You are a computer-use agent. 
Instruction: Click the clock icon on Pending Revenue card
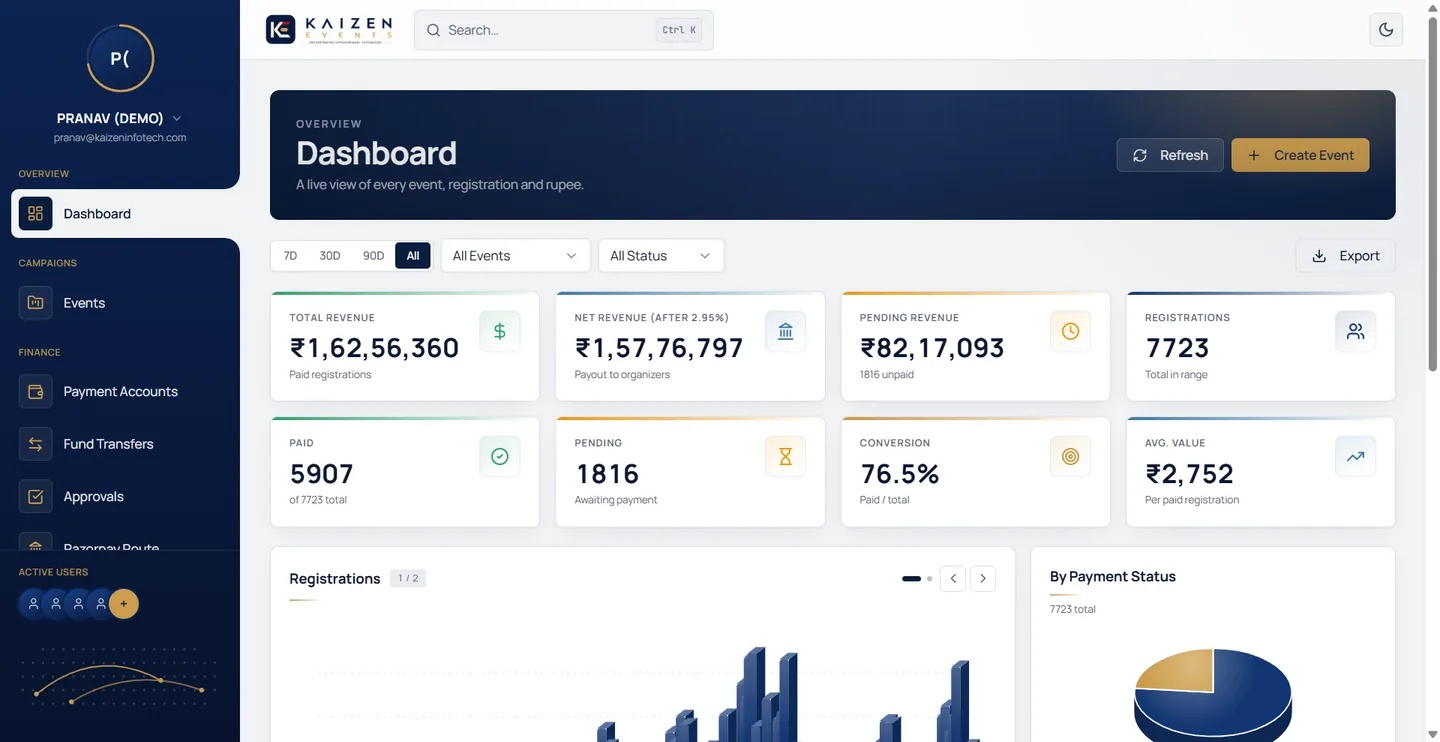[x=1070, y=331]
